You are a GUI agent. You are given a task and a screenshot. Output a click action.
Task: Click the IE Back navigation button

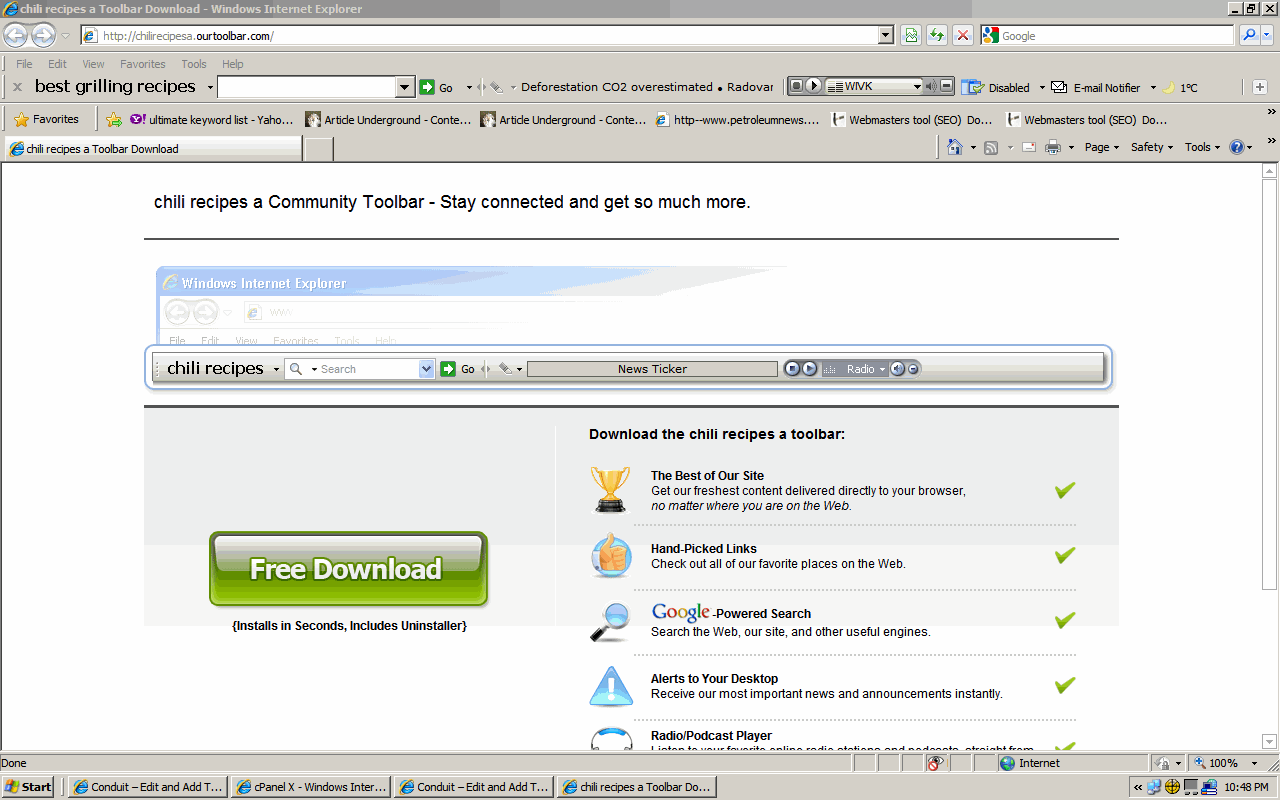tap(16, 36)
